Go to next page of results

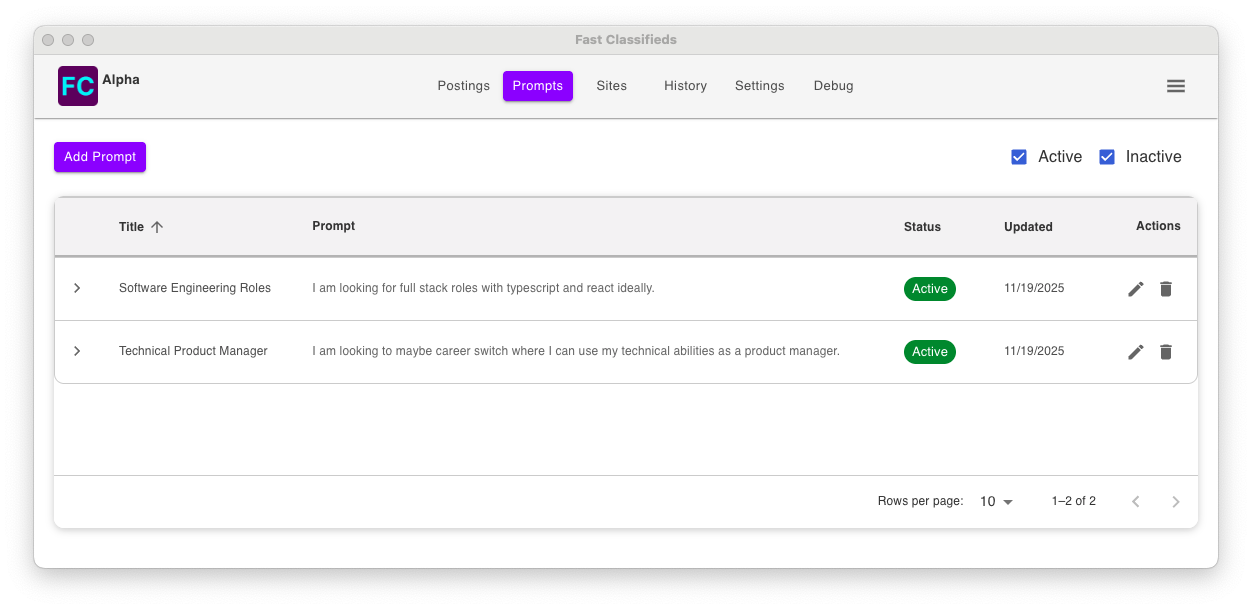(x=1176, y=502)
